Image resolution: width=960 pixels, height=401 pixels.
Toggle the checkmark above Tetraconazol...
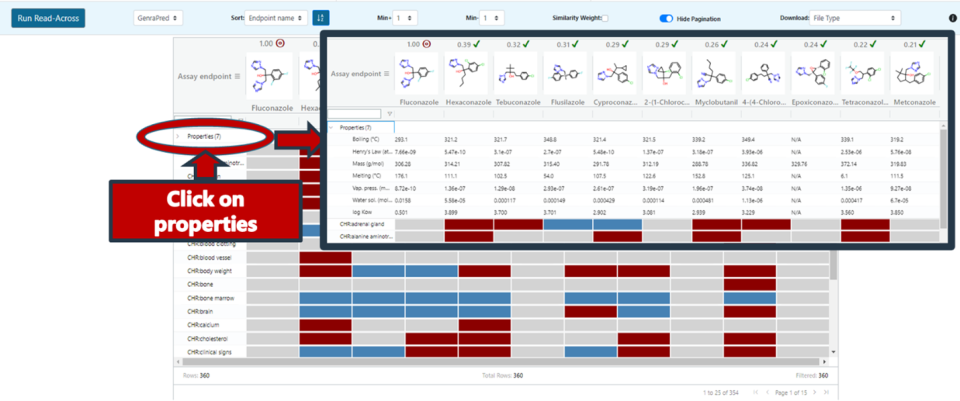(871, 44)
